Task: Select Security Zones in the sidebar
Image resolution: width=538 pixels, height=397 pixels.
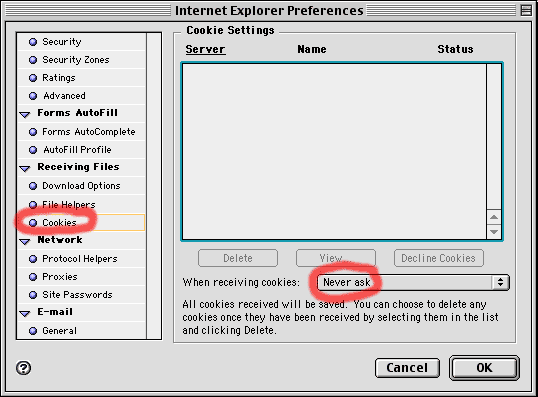Action: click(82, 60)
